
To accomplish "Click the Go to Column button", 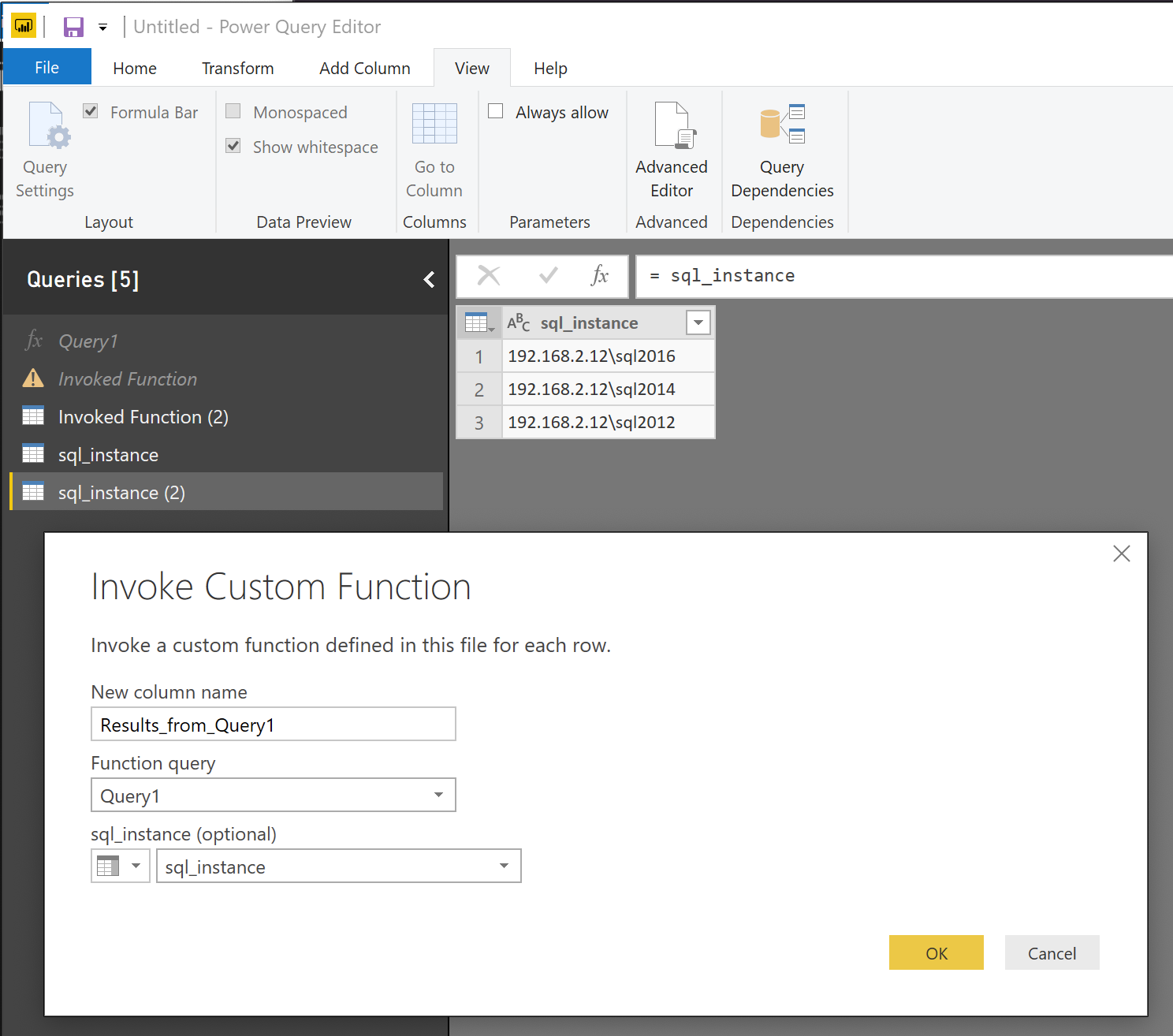I will [434, 151].
